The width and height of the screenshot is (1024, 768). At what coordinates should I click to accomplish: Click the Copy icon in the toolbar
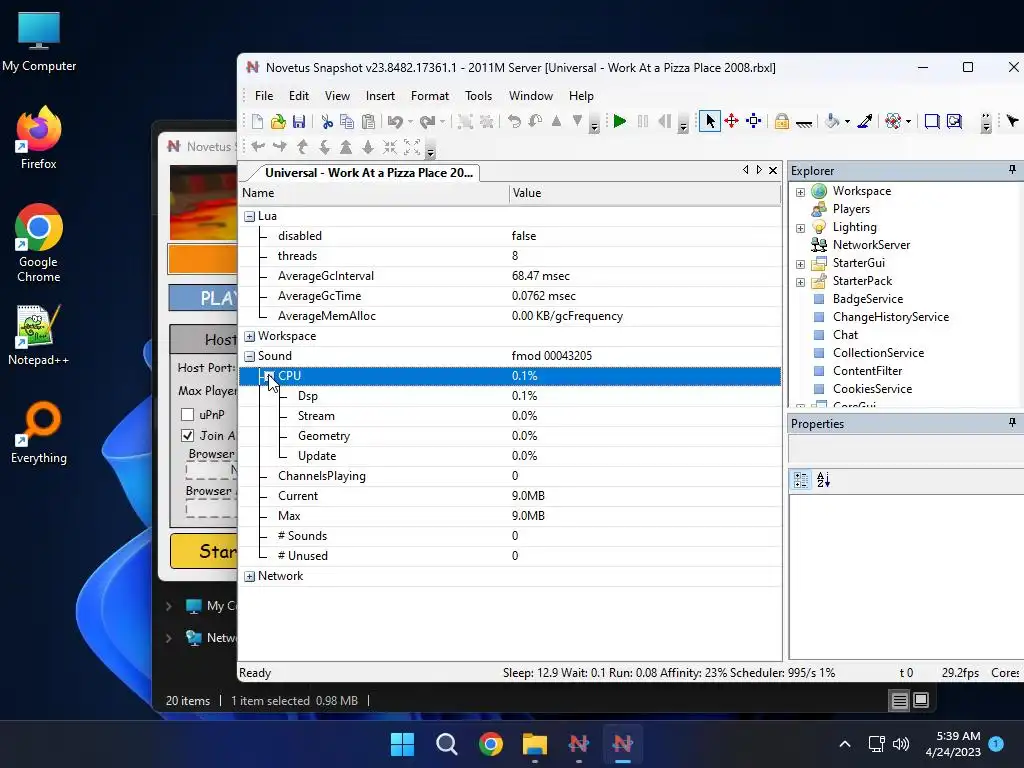[x=347, y=121]
